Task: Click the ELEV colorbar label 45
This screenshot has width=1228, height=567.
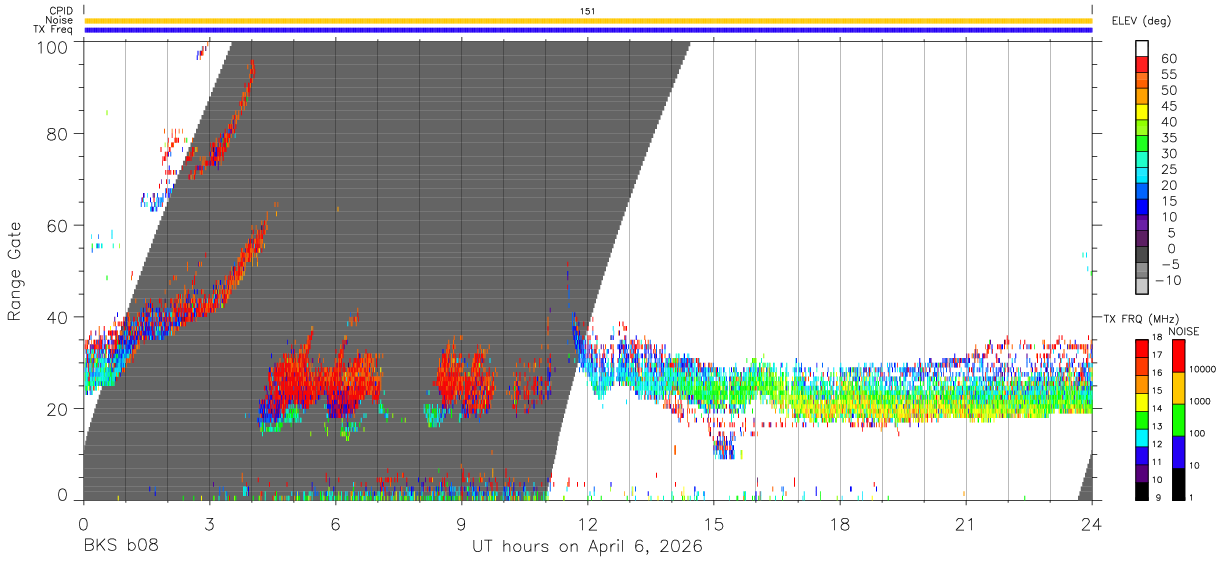Action: click(x=1168, y=105)
